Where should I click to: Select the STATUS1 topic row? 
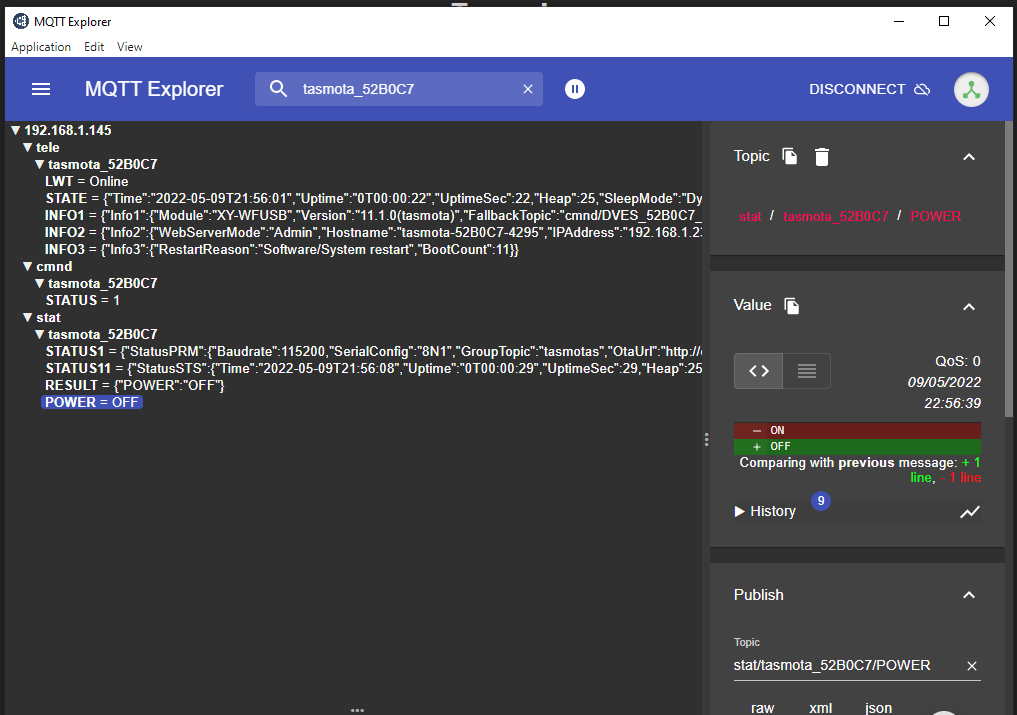point(373,351)
